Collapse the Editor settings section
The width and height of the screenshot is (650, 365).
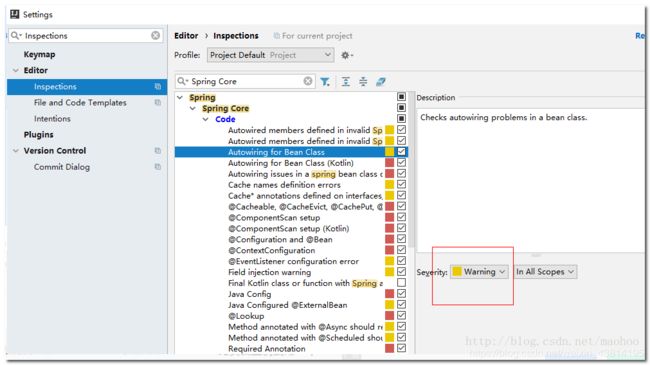(16, 71)
